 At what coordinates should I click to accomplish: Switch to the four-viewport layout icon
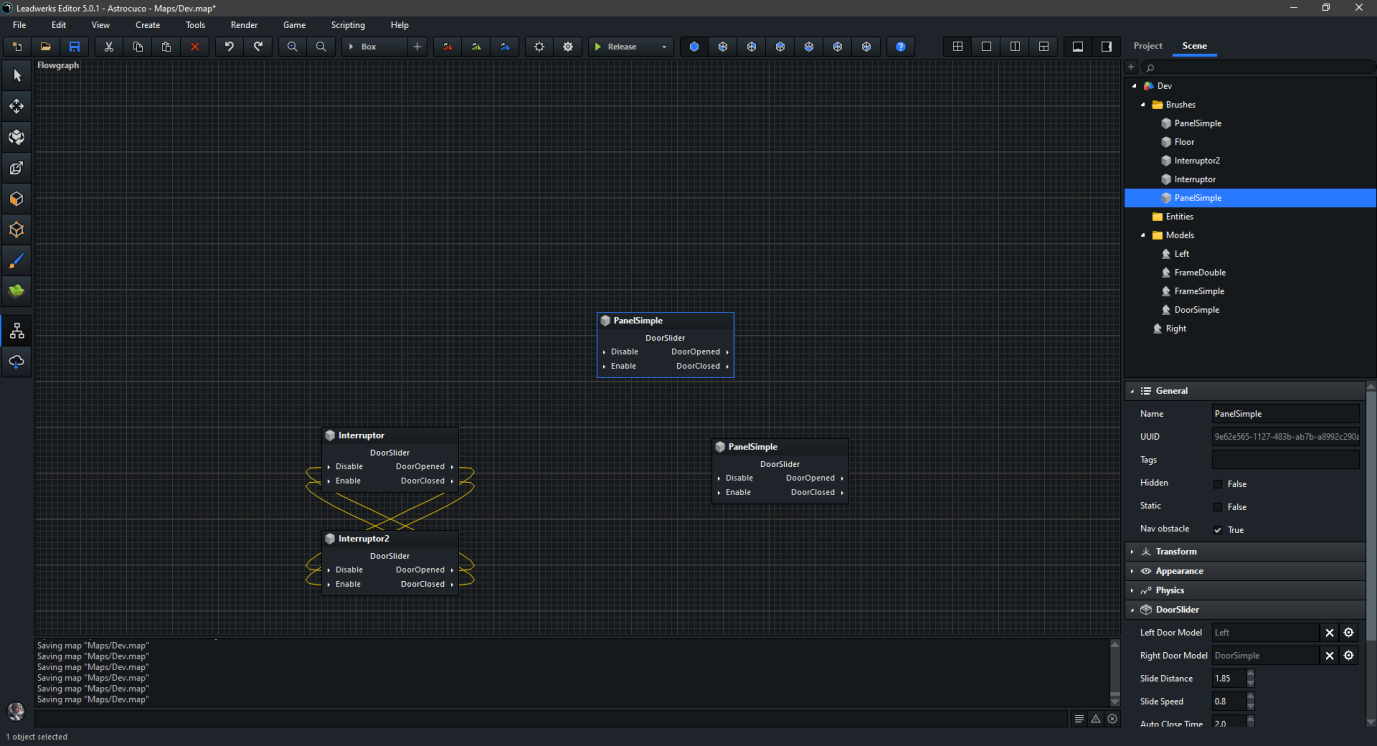(x=957, y=47)
